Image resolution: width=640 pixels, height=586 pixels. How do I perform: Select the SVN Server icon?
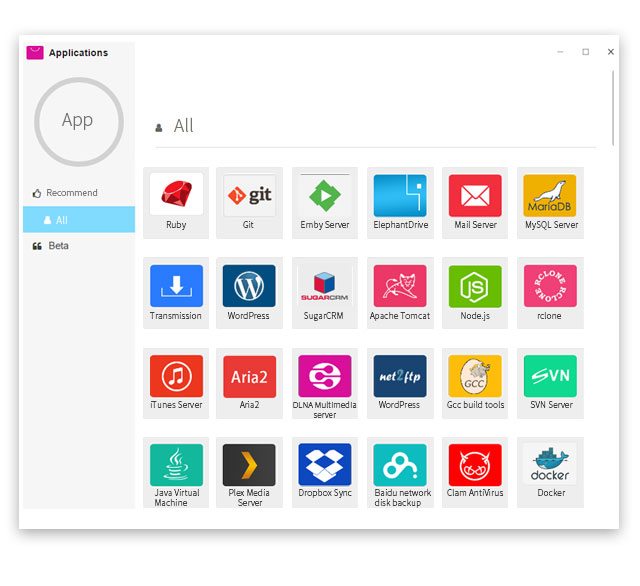pos(550,376)
